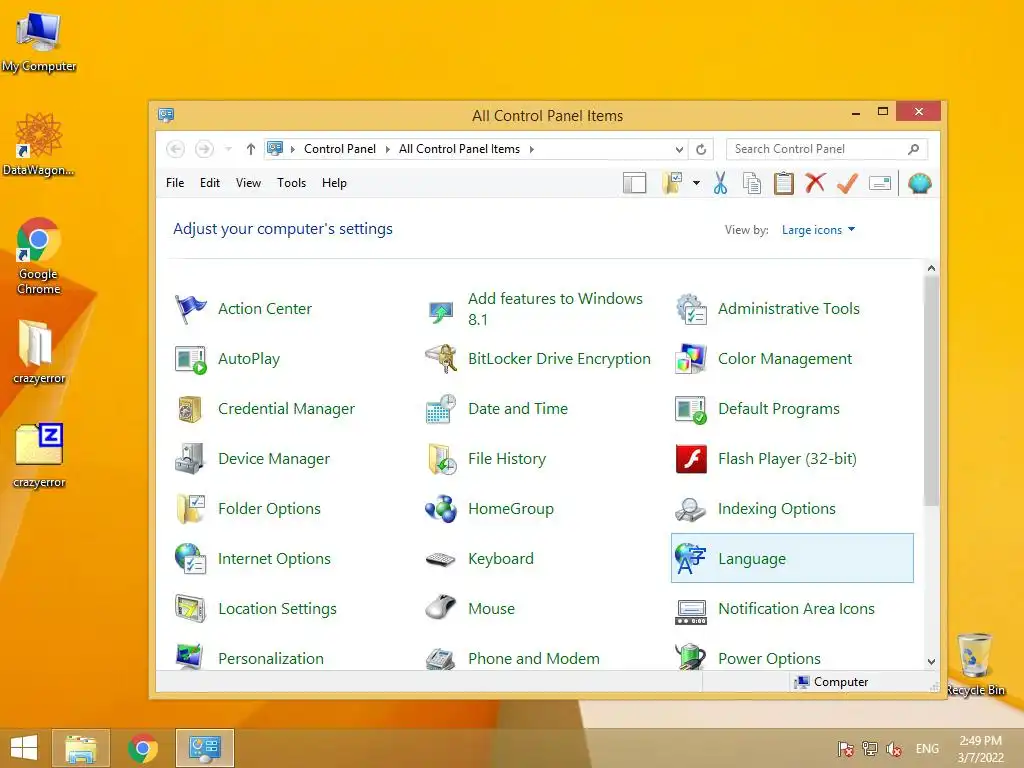The height and width of the screenshot is (768, 1024).
Task: Click the orange checkmark toolbar icon
Action: 847,184
